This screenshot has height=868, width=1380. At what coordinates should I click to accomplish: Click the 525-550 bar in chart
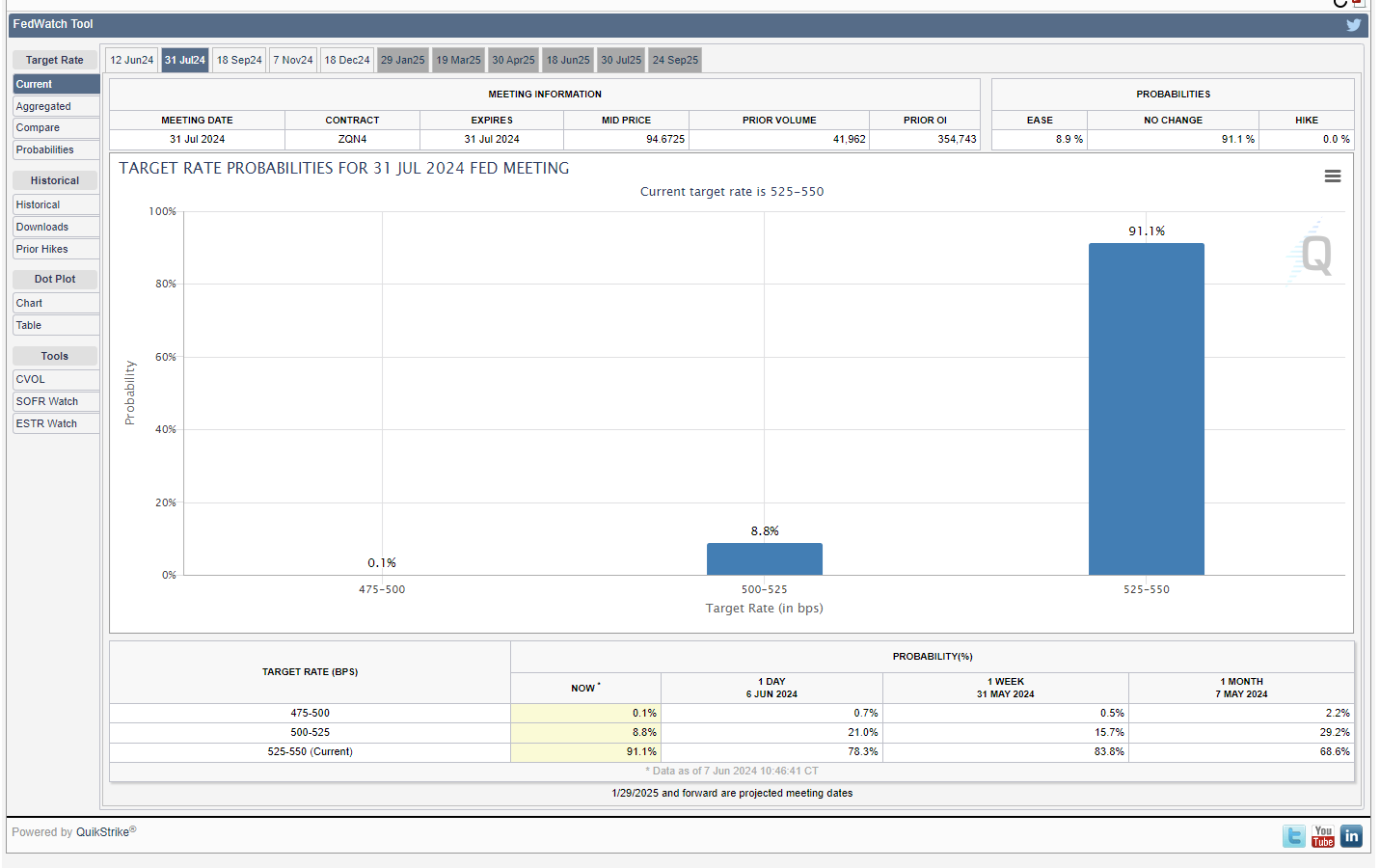click(1146, 409)
